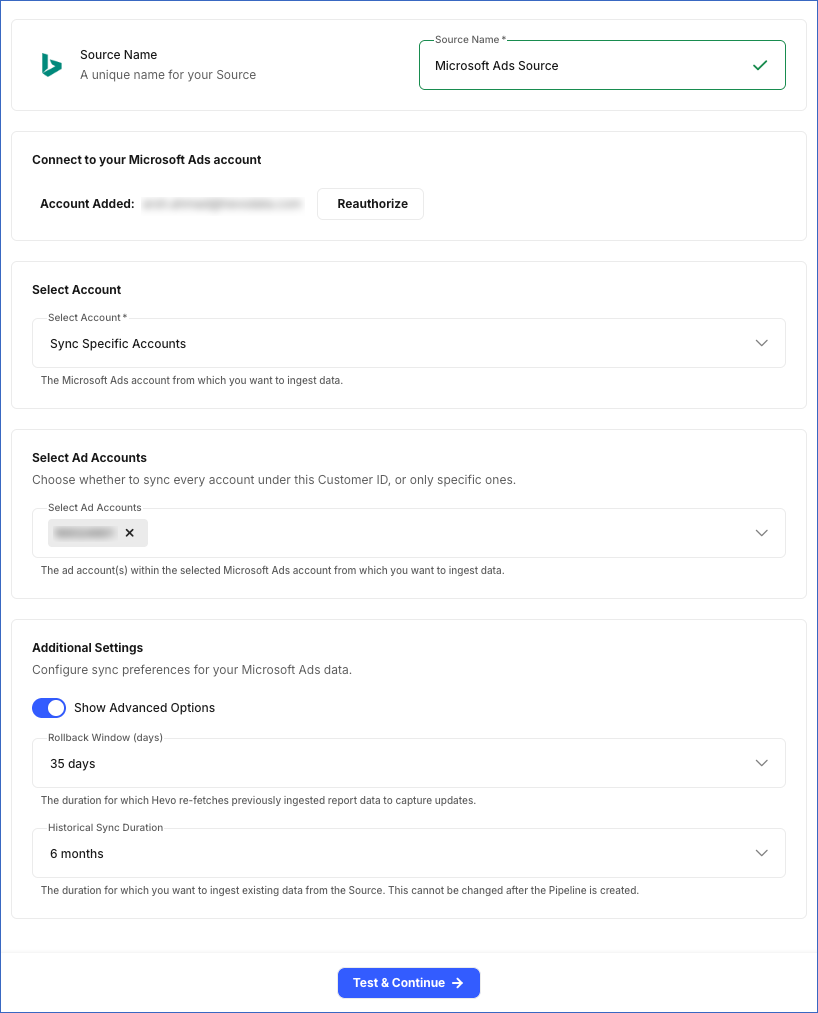
Task: Click Test & Continue button
Action: click(x=408, y=983)
